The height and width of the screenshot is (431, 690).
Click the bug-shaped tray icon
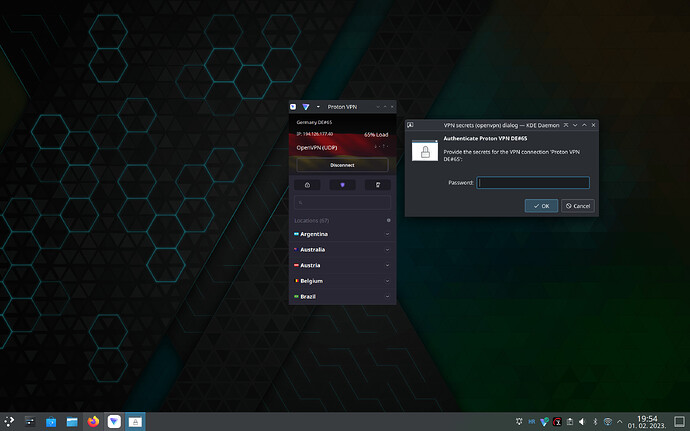pos(519,422)
